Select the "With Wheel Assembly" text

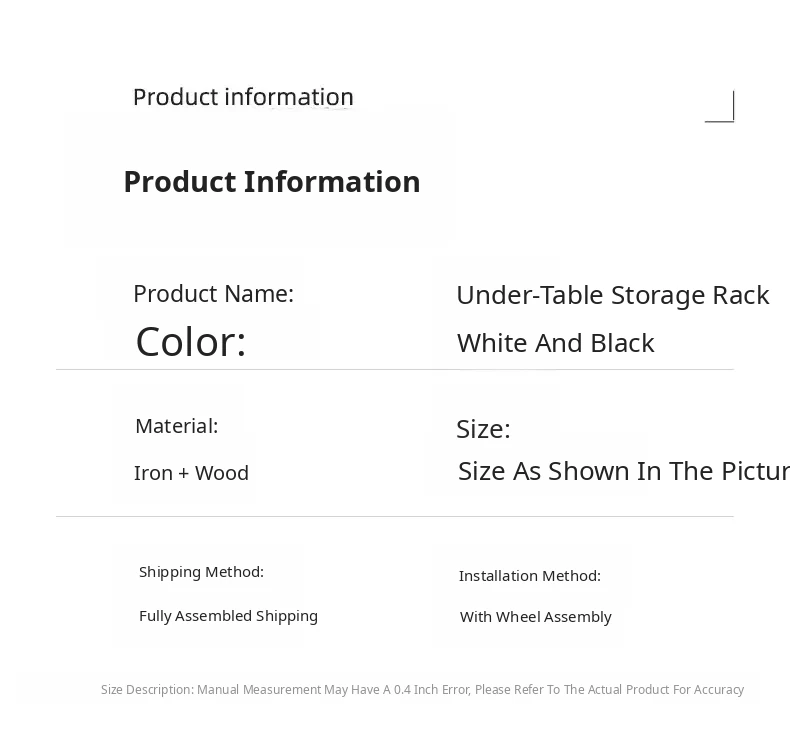tap(535, 617)
